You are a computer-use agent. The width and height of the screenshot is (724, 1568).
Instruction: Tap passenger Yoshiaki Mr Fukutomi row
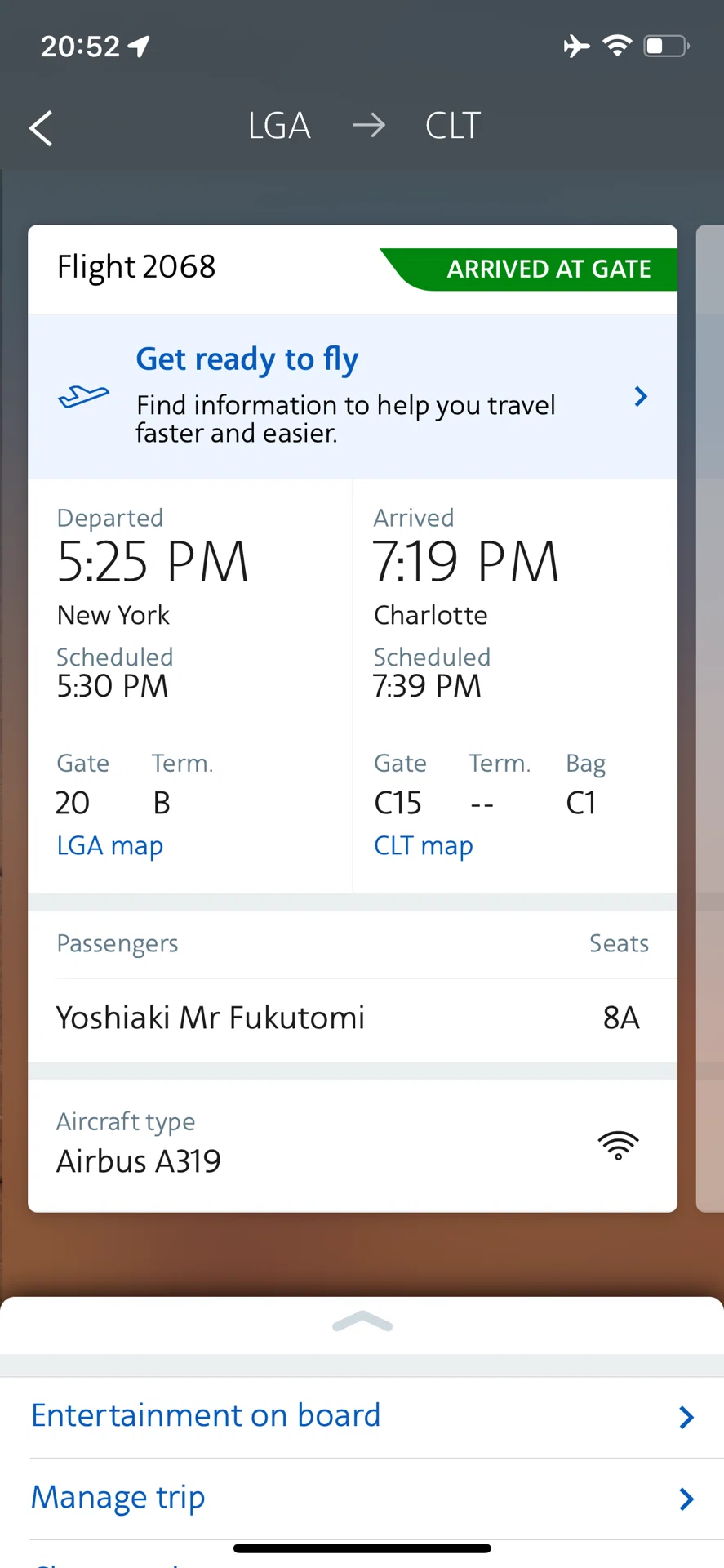point(353,1018)
